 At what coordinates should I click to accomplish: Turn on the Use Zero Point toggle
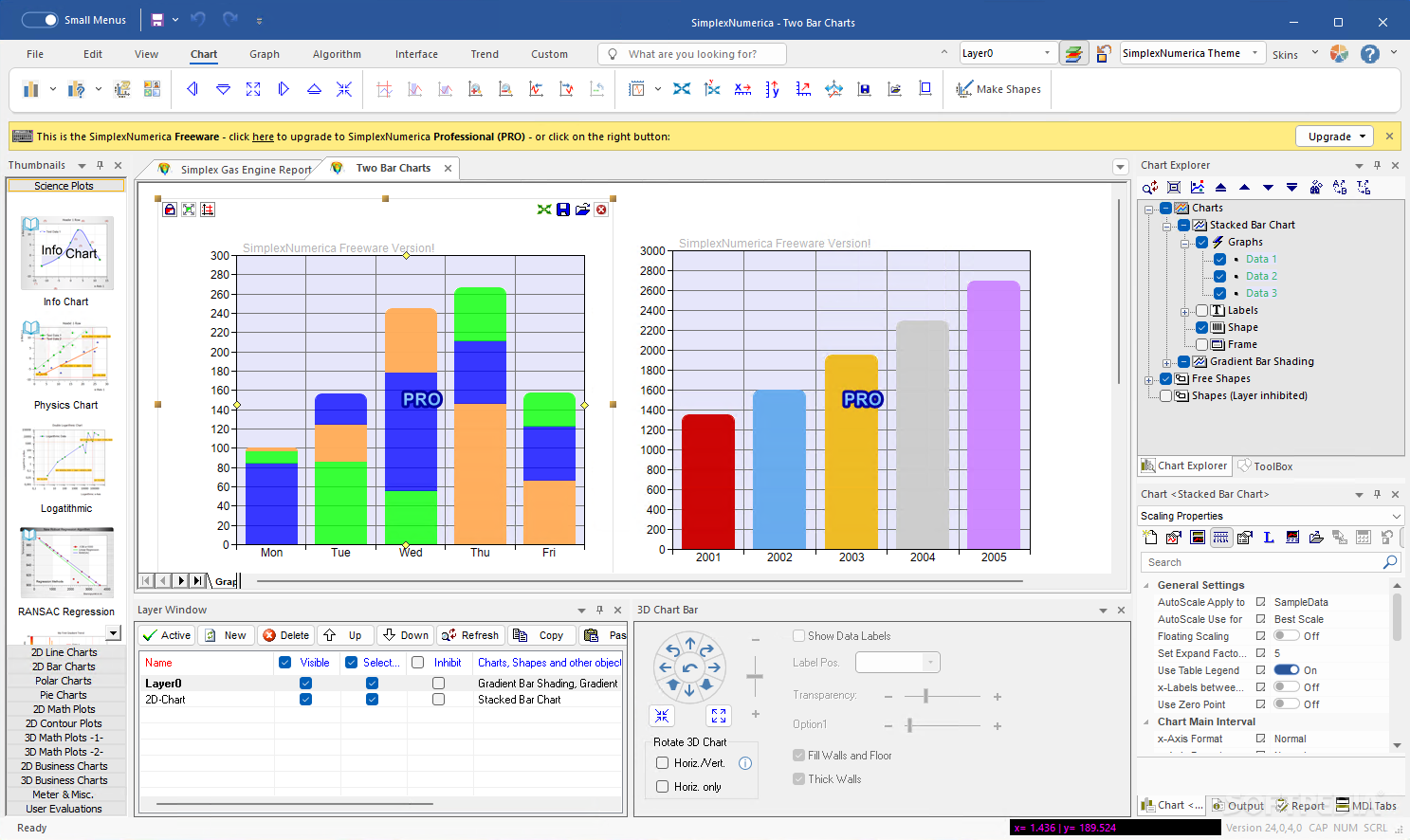[x=1287, y=704]
